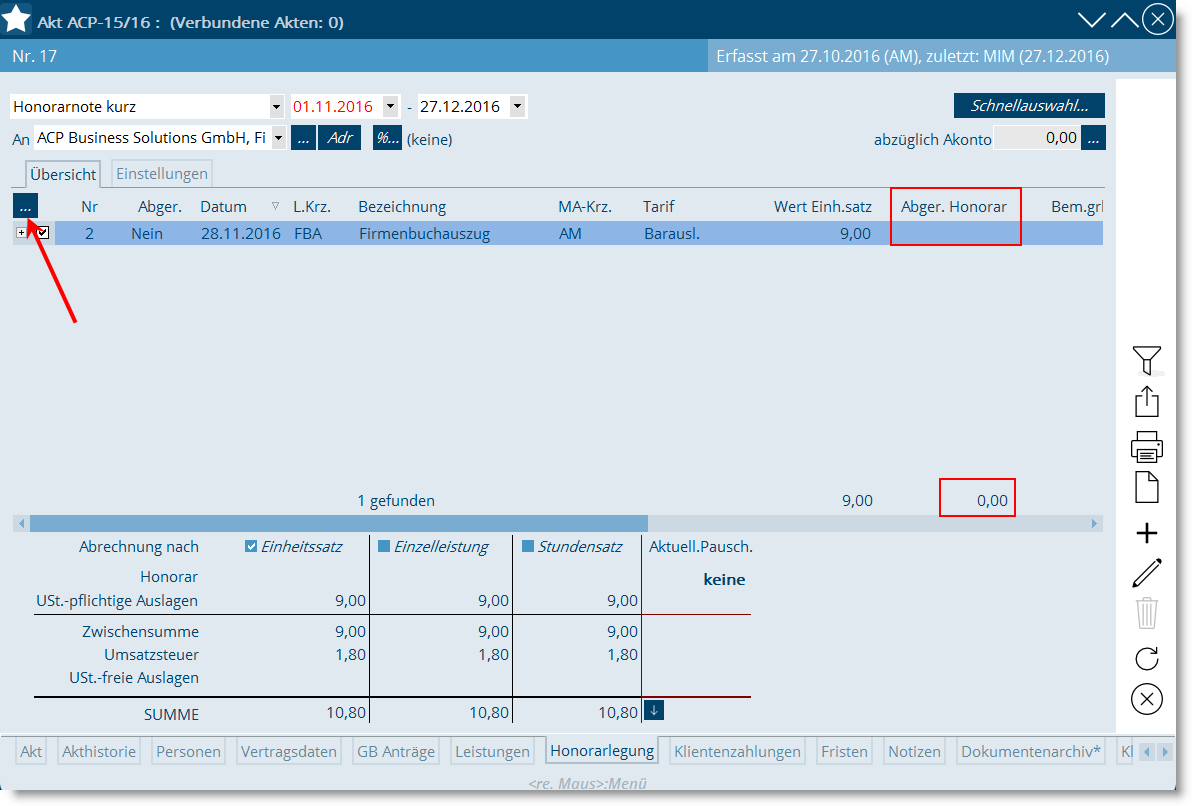Enable the Einzelleistung checkbox
The width and height of the screenshot is (1192, 806).
click(x=384, y=546)
